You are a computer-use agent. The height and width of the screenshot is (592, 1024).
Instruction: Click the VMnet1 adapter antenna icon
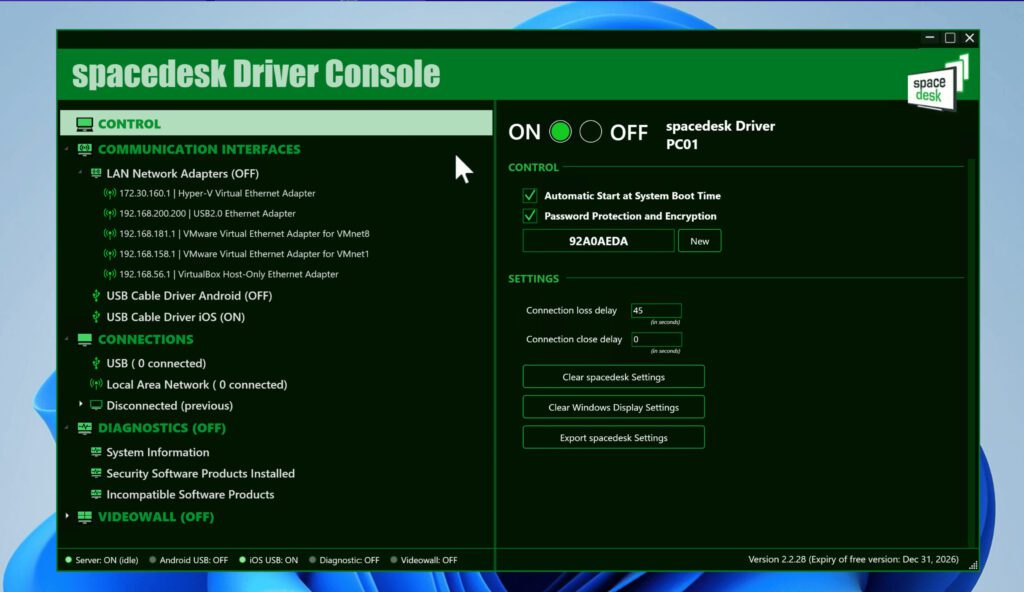(x=110, y=254)
